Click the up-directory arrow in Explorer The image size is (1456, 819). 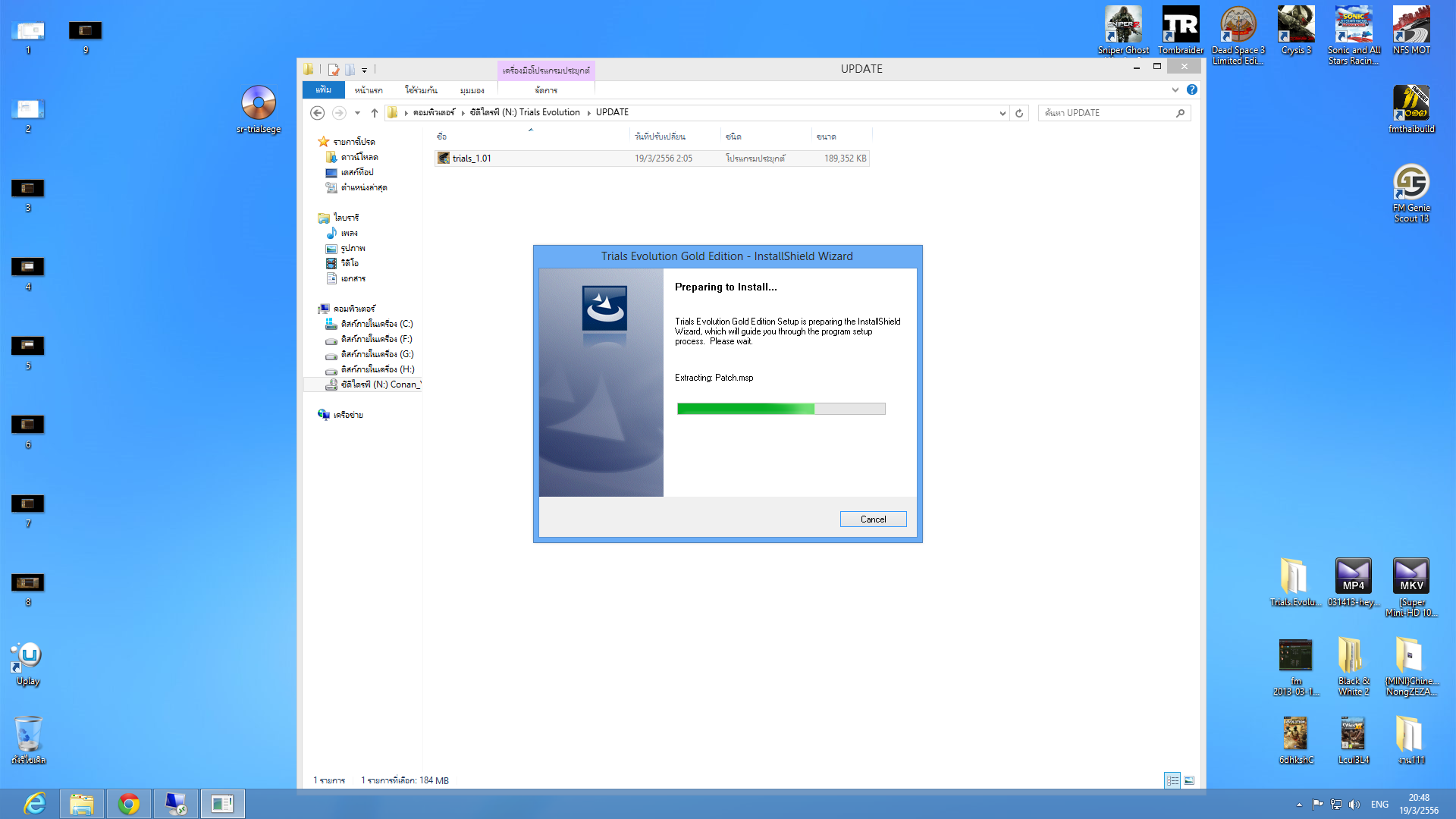click(x=374, y=113)
